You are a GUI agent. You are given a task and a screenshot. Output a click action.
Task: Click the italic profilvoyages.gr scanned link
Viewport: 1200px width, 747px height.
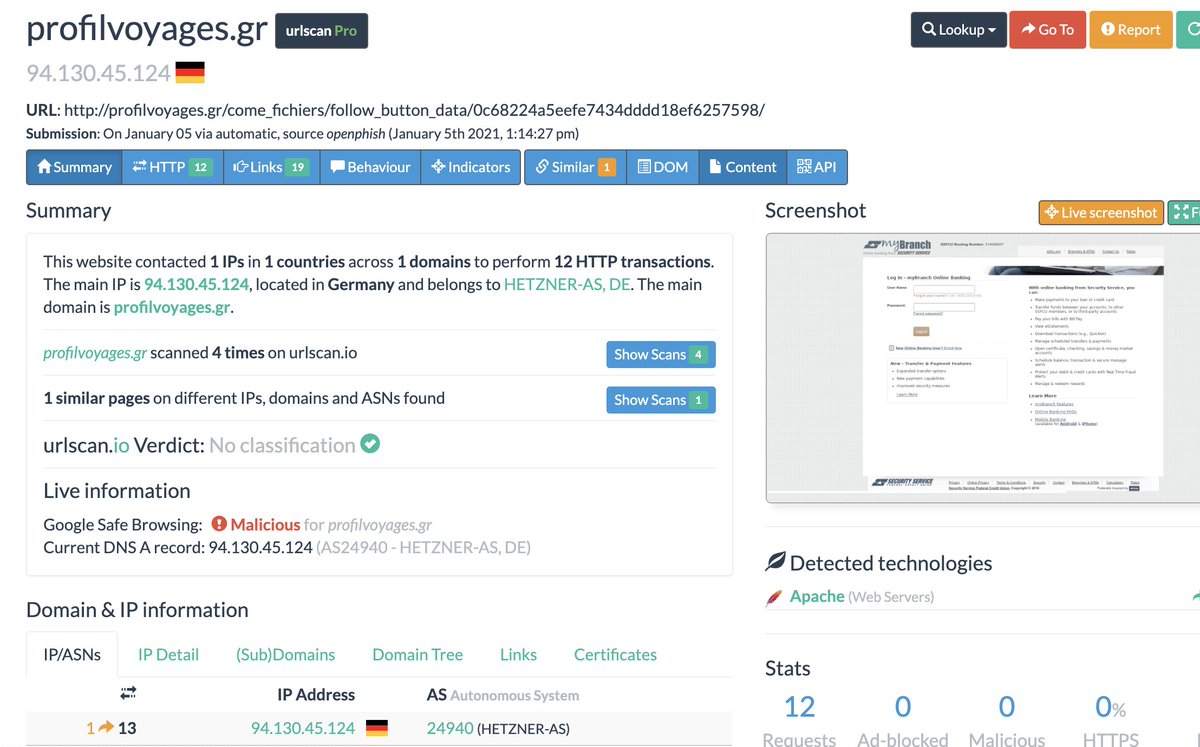[x=95, y=353]
